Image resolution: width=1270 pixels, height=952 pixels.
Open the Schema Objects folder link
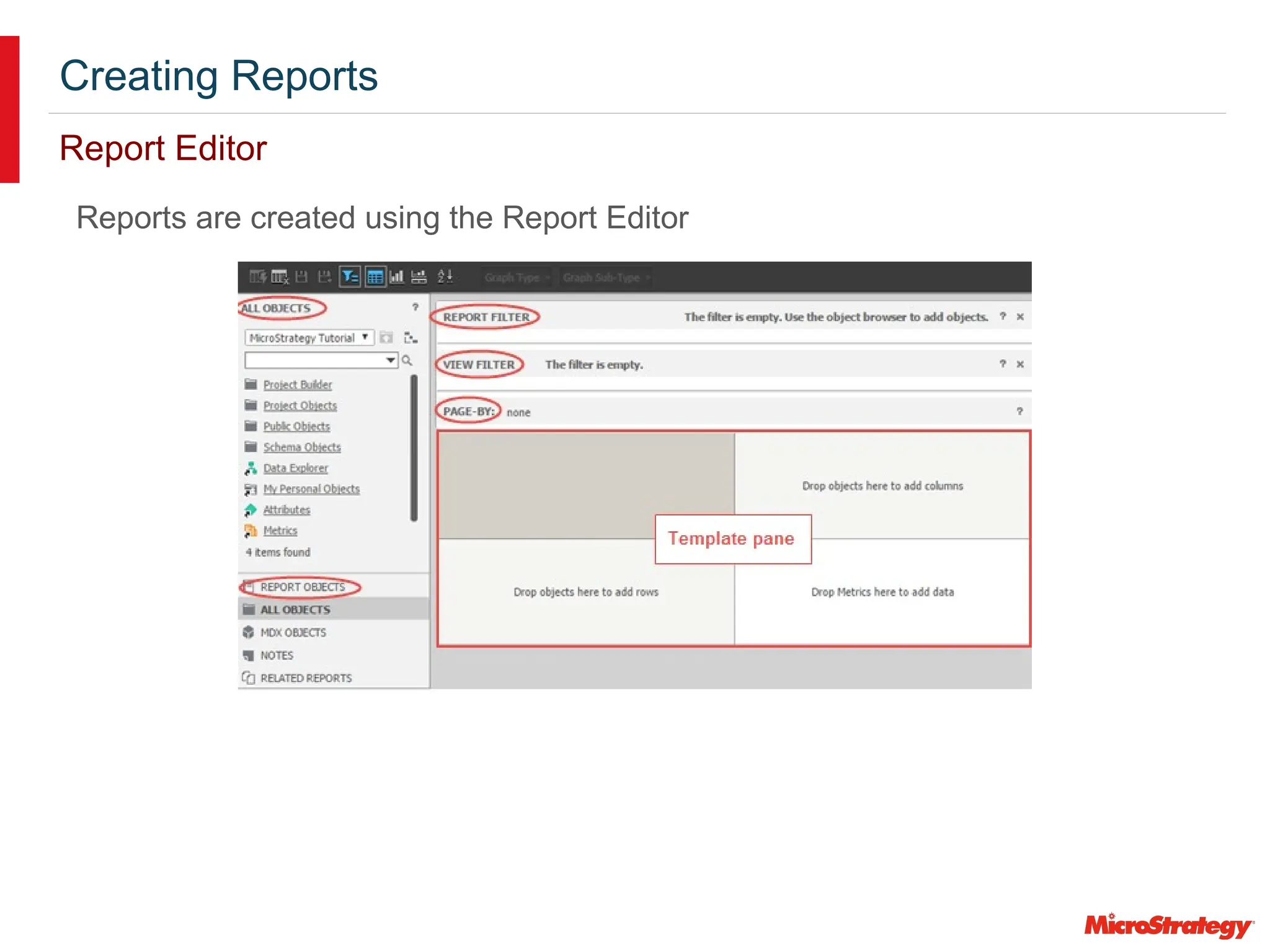(302, 447)
